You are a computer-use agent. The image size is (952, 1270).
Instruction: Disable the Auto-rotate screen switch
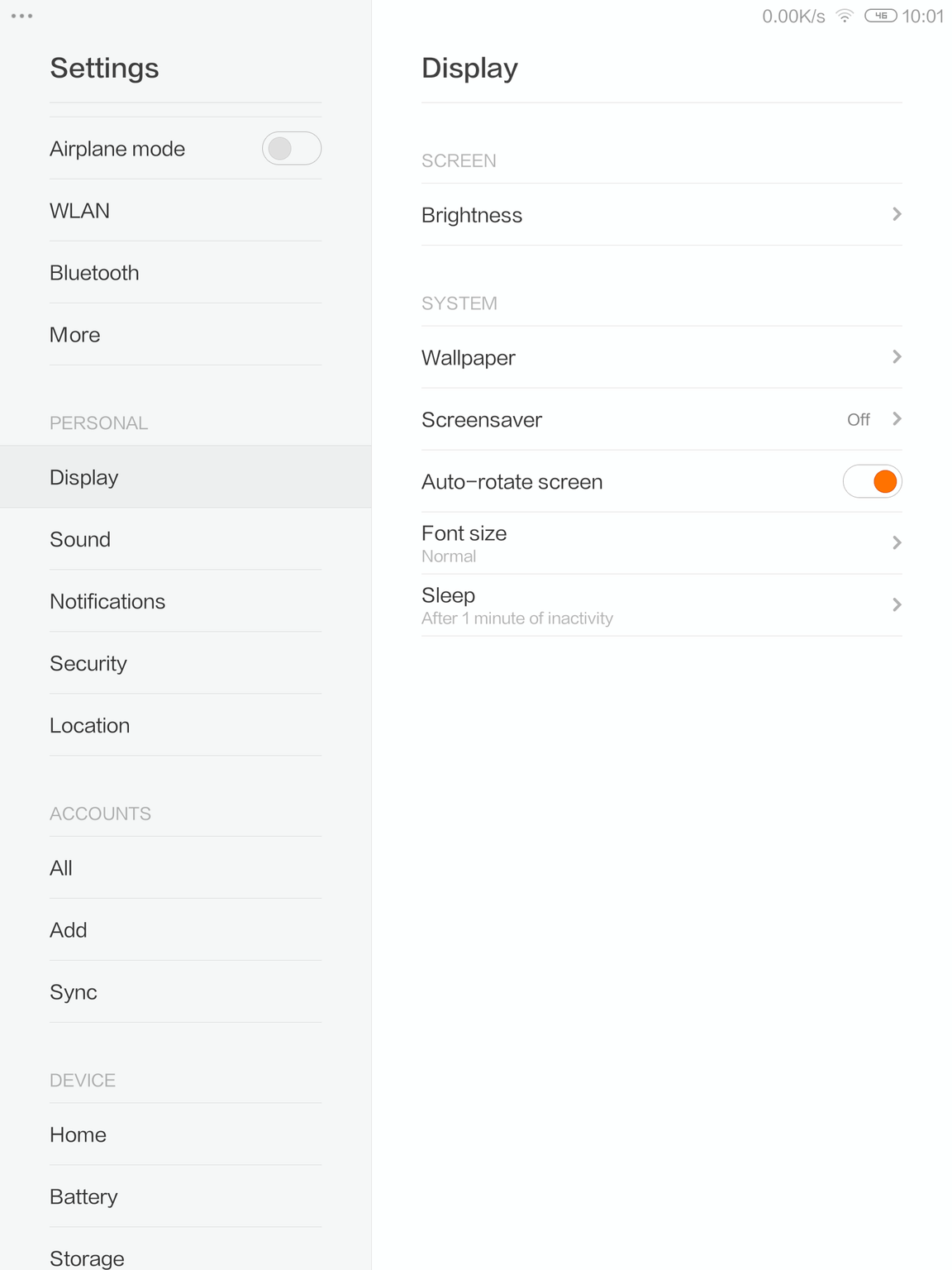[x=872, y=481]
